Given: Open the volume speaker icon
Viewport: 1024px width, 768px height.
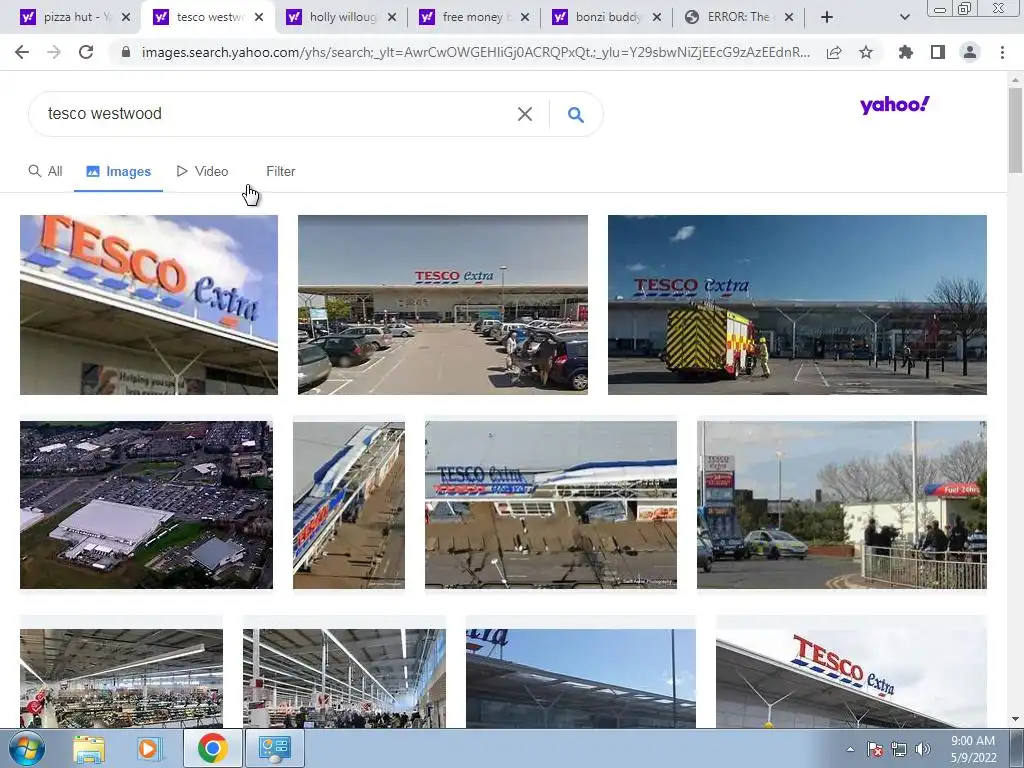Looking at the screenshot, I should pos(923,749).
